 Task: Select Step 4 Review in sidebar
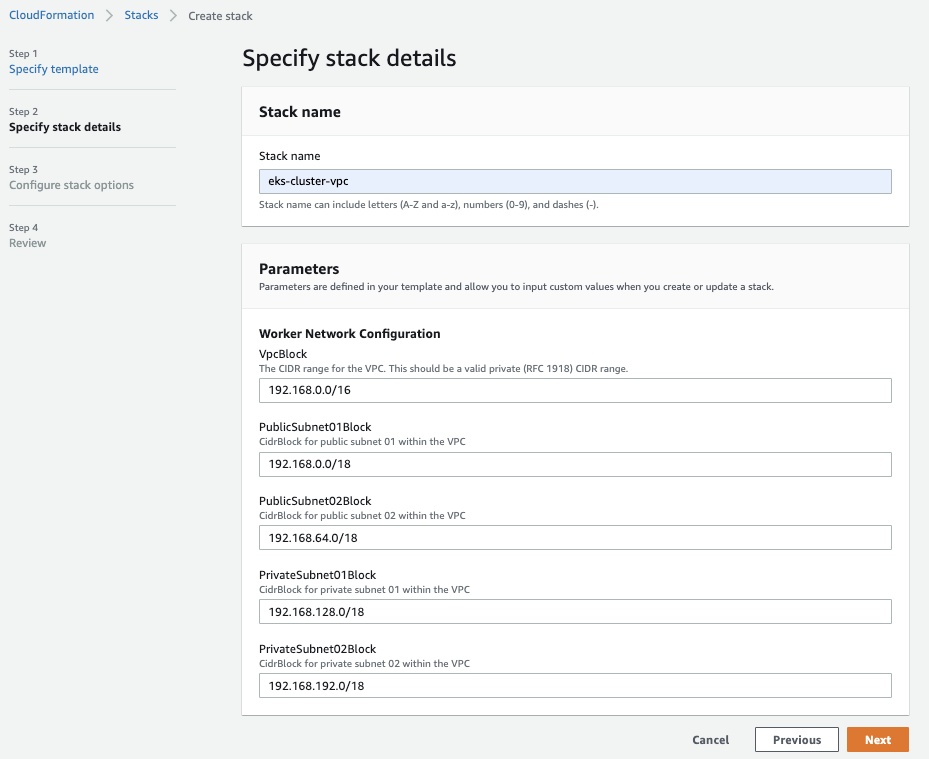tap(28, 243)
